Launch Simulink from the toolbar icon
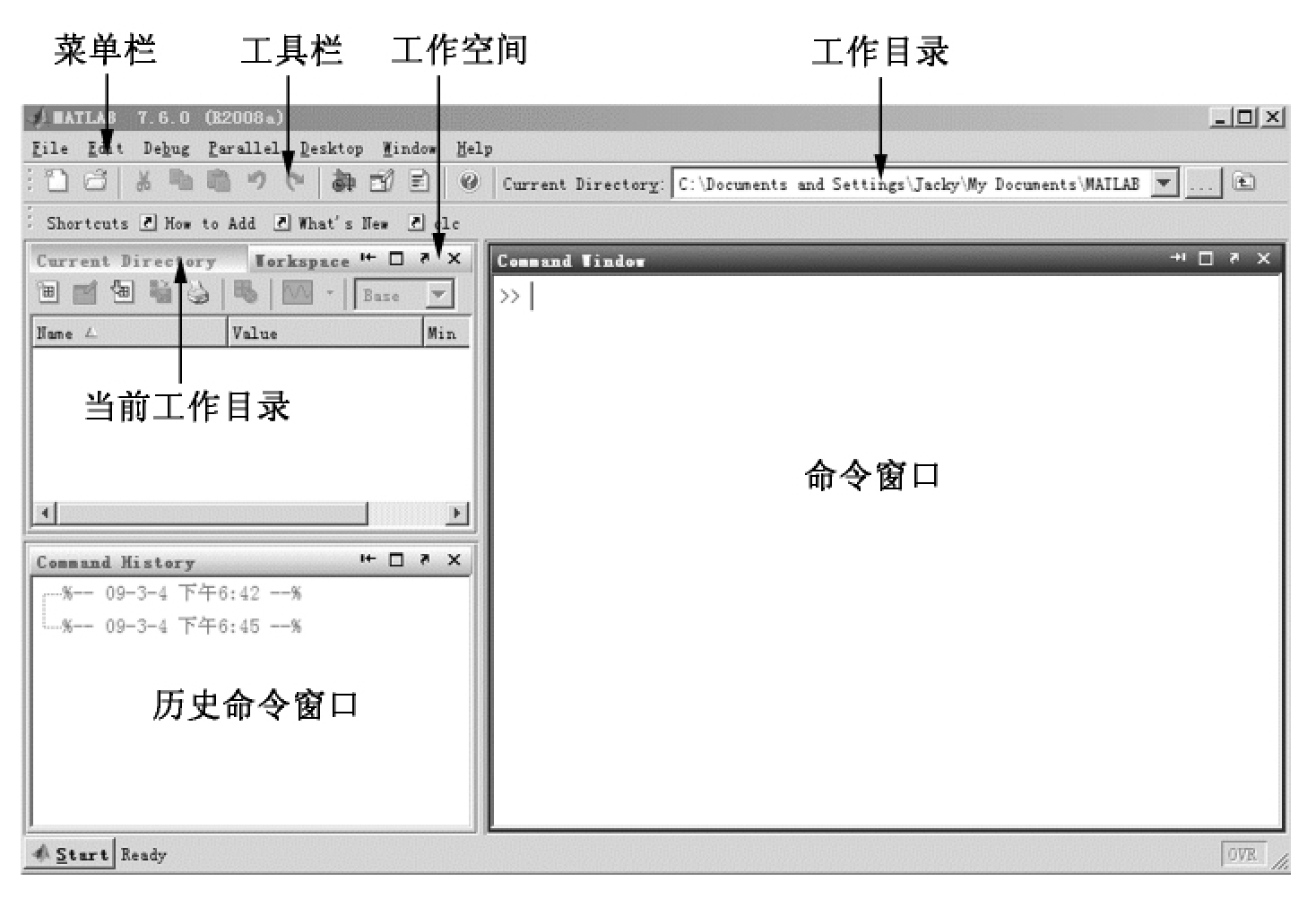Screen dimensions: 1316x899 pyautogui.click(x=343, y=181)
